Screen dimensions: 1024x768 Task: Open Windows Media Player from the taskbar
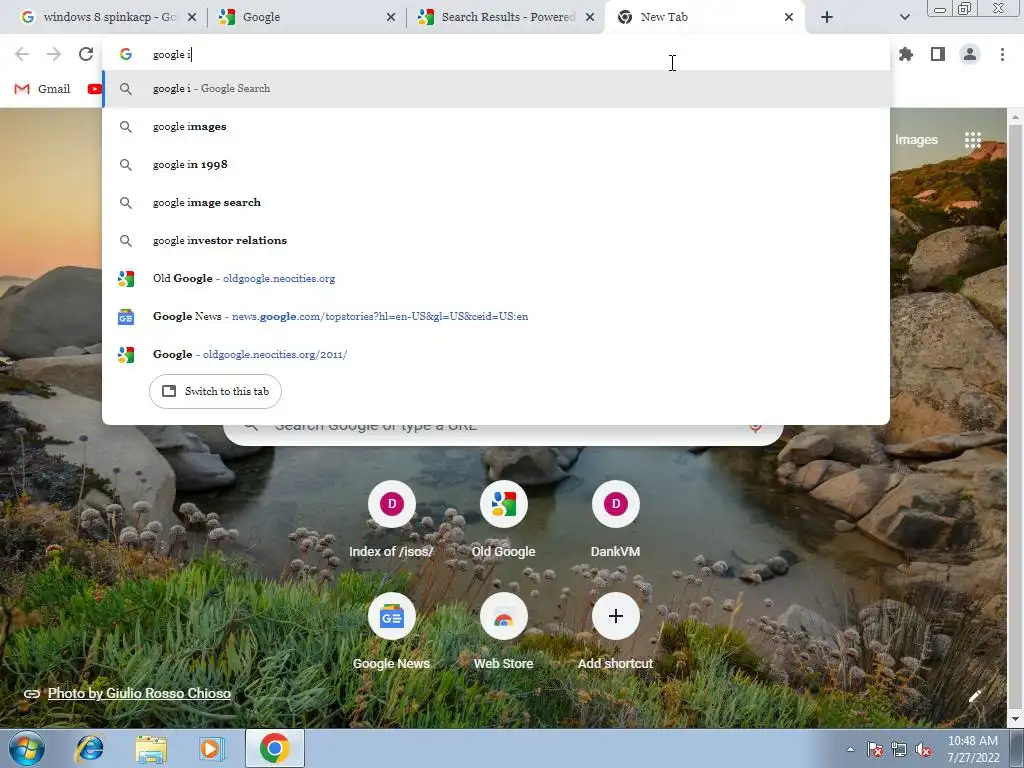point(211,748)
